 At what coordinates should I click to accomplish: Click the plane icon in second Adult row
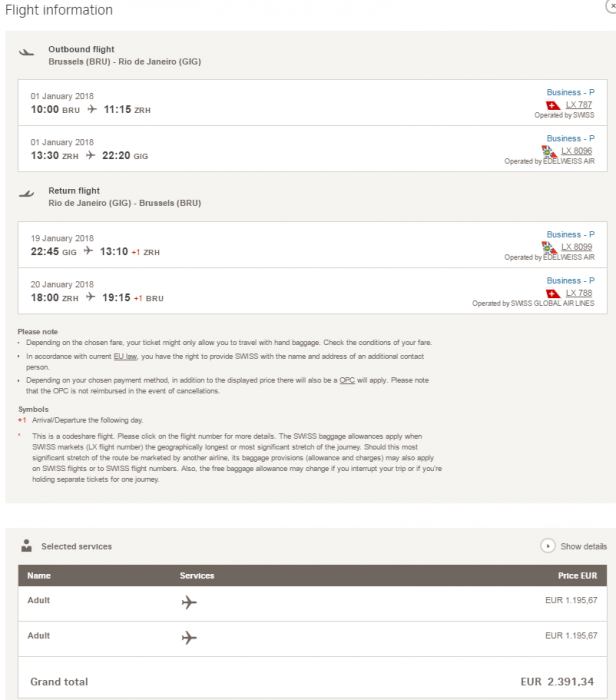point(189,637)
